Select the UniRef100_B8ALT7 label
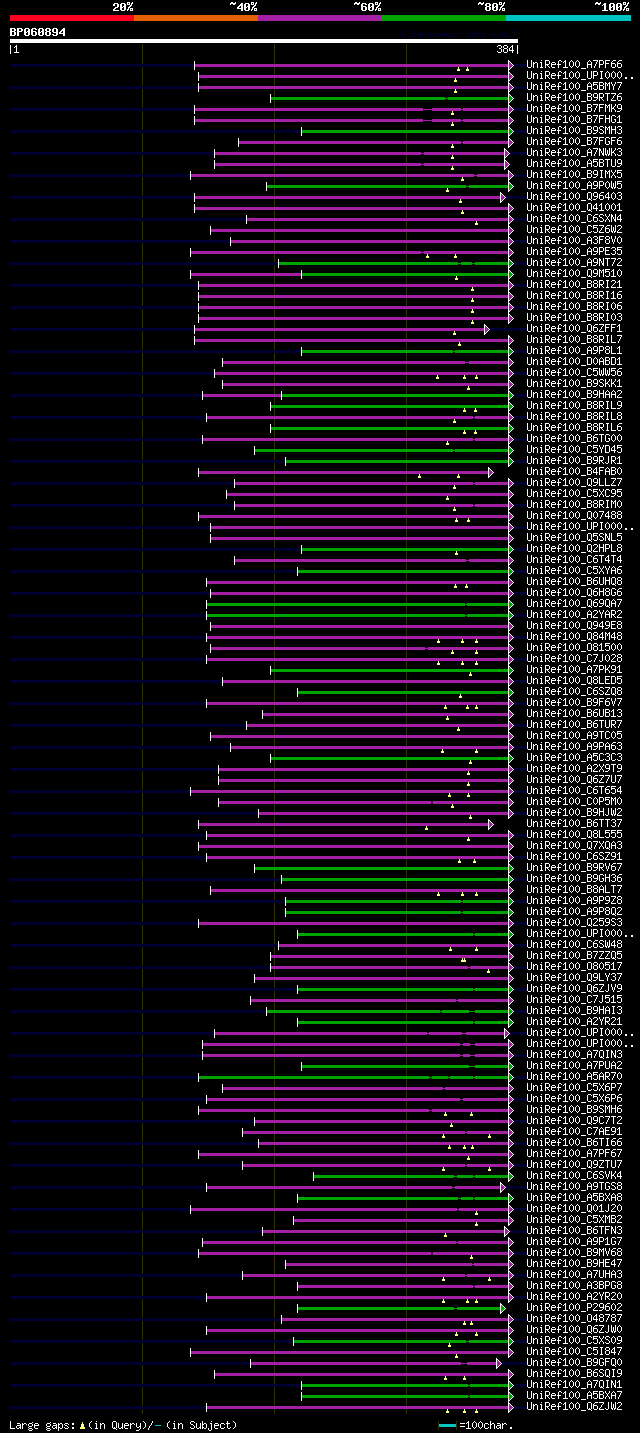The height and width of the screenshot is (1433, 640). tap(574, 890)
